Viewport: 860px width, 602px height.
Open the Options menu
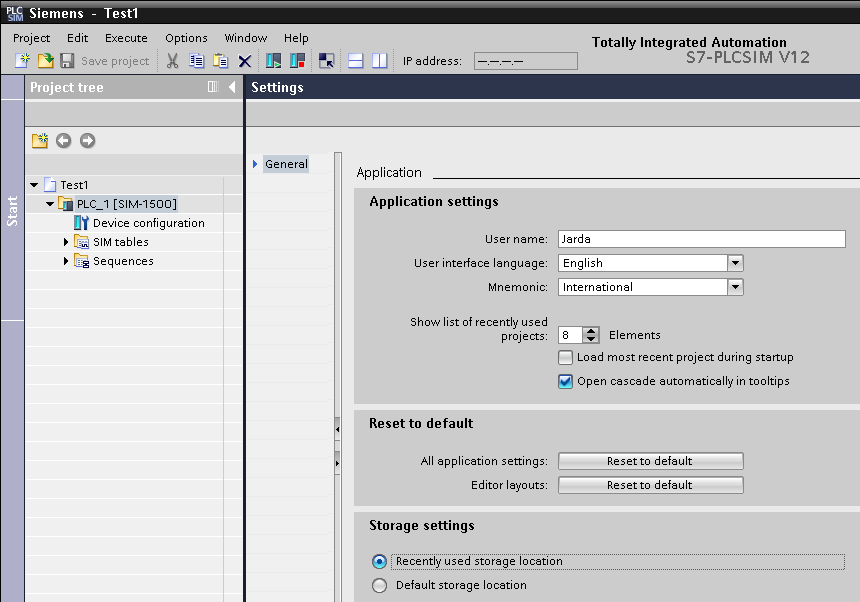(x=186, y=38)
